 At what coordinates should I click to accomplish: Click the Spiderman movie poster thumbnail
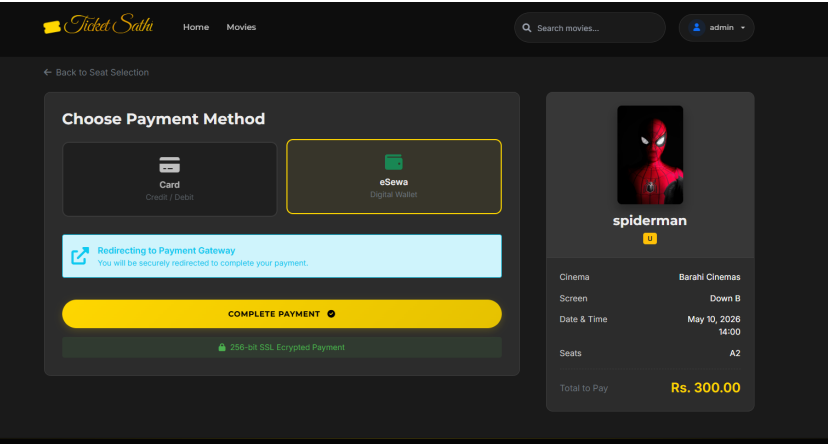[x=650, y=155]
